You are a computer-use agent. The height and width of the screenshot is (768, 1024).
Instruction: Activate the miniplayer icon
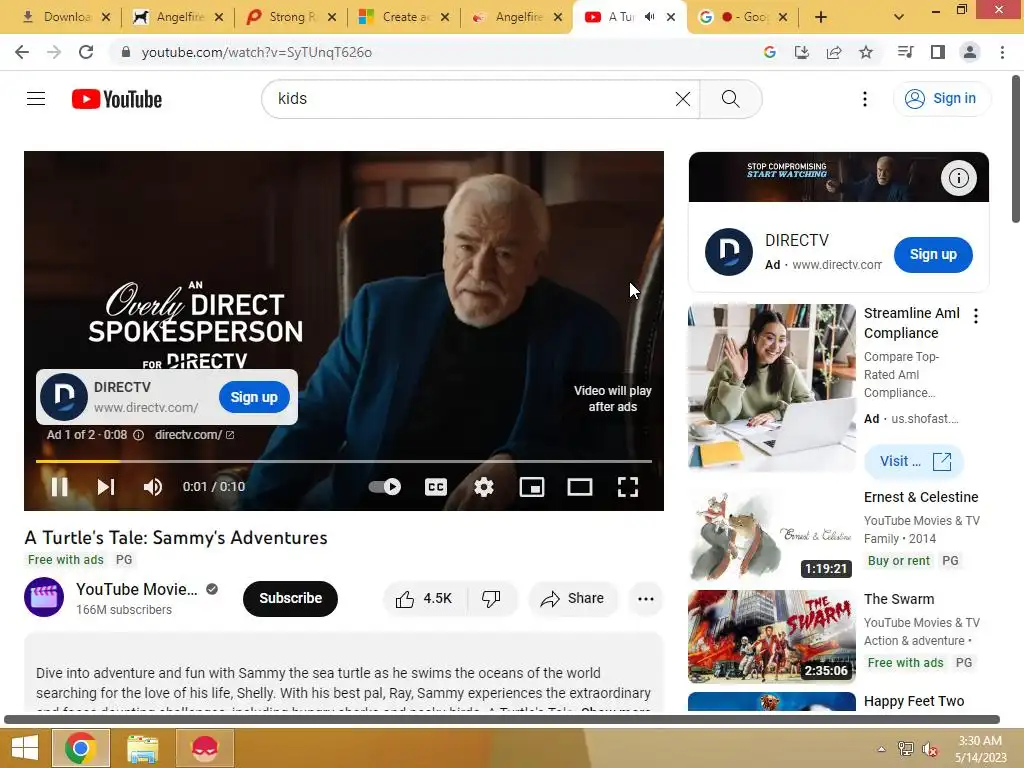532,487
